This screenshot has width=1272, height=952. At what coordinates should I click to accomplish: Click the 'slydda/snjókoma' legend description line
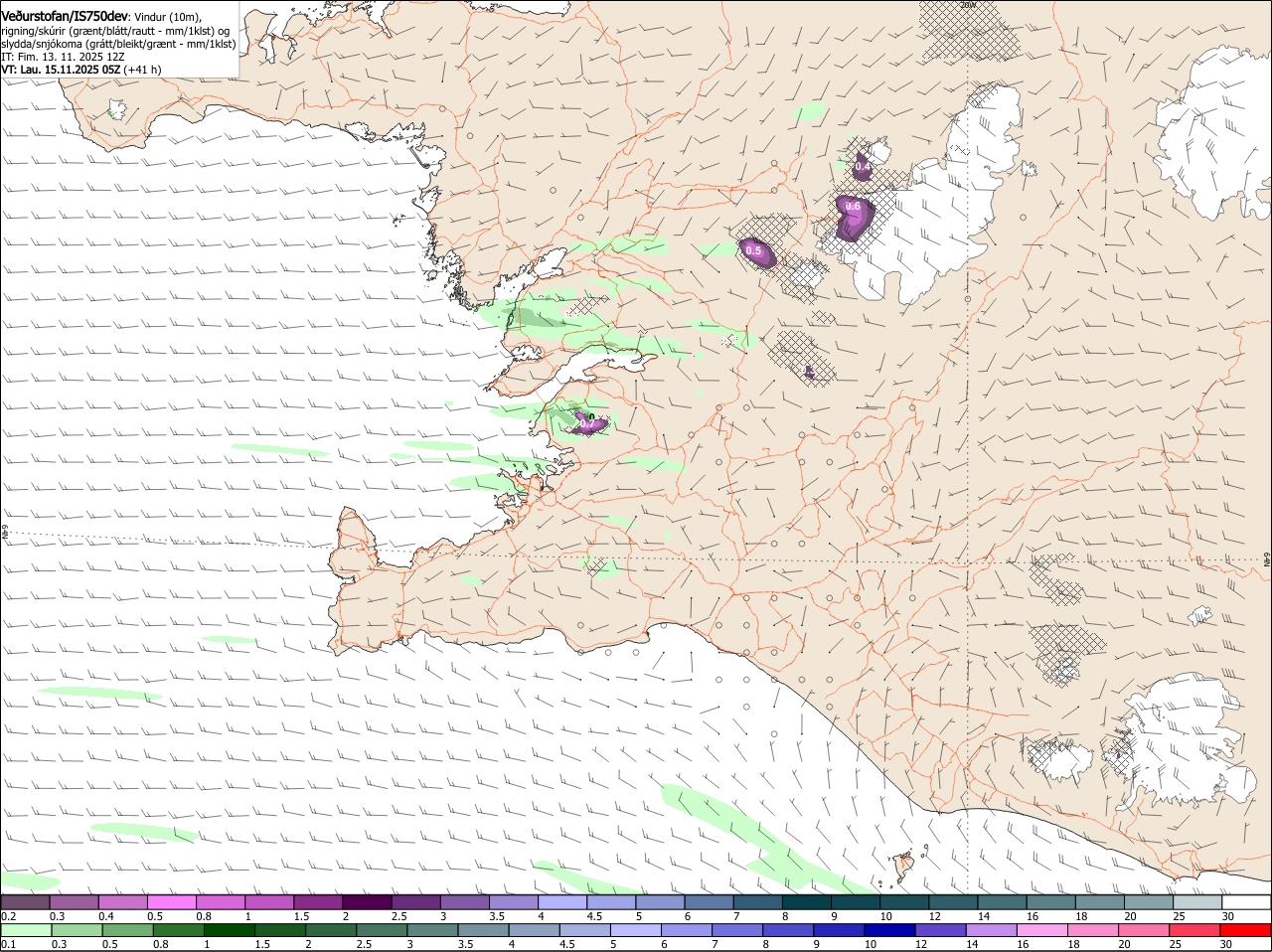(118, 44)
